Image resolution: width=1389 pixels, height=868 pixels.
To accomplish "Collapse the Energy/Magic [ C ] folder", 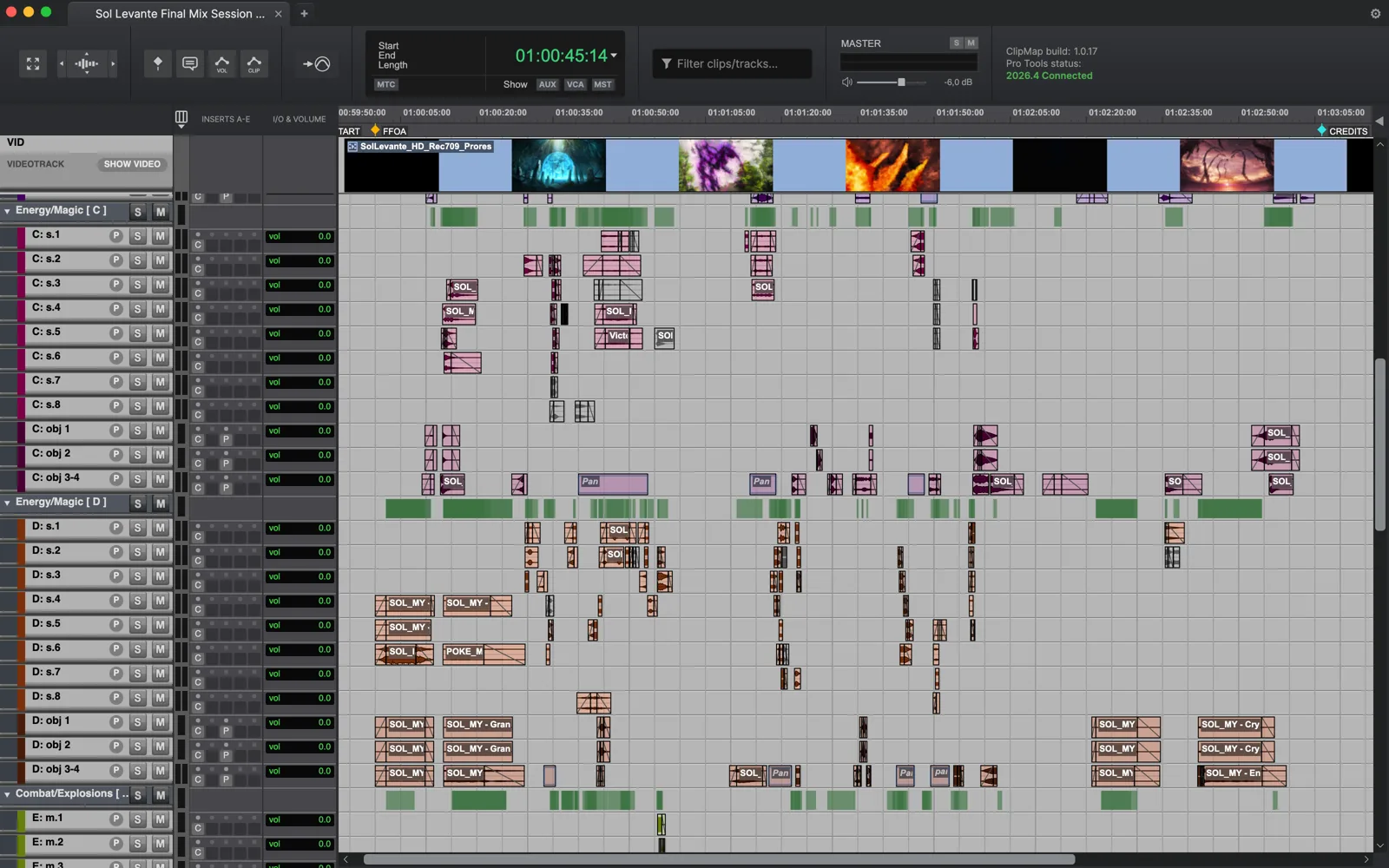I will coord(8,211).
